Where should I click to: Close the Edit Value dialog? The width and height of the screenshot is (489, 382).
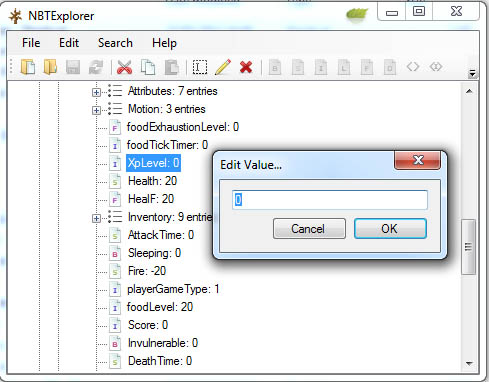pos(418,160)
